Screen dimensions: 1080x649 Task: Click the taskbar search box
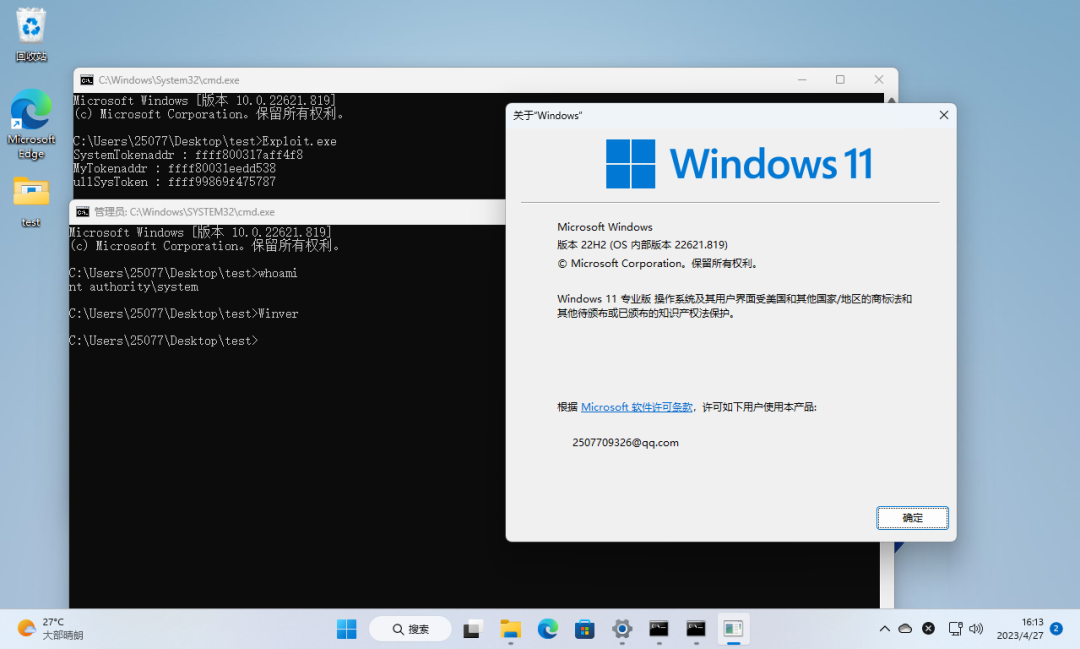coord(411,628)
